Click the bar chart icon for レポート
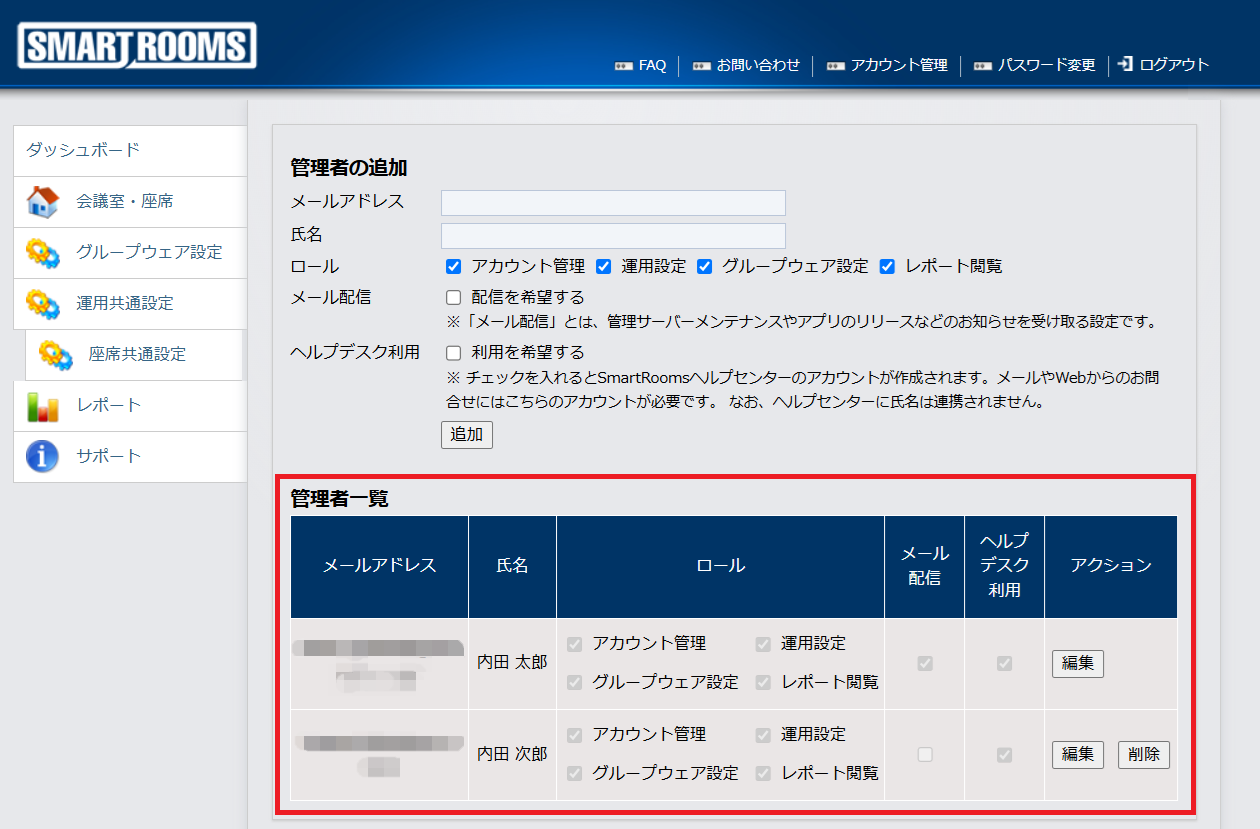This screenshot has height=829, width=1260. click(x=42, y=405)
